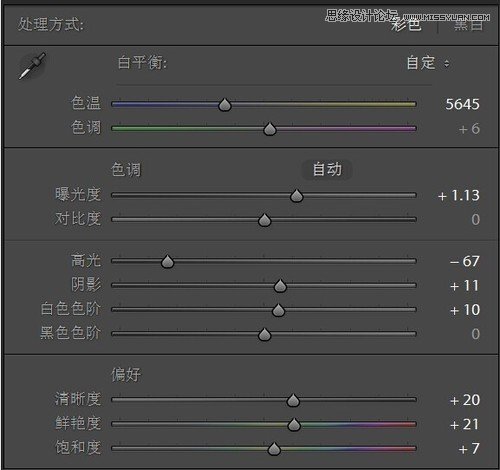Click the 清晰度 clarity label
Image resolution: width=500 pixels, height=470 pixels.
[x=78, y=399]
